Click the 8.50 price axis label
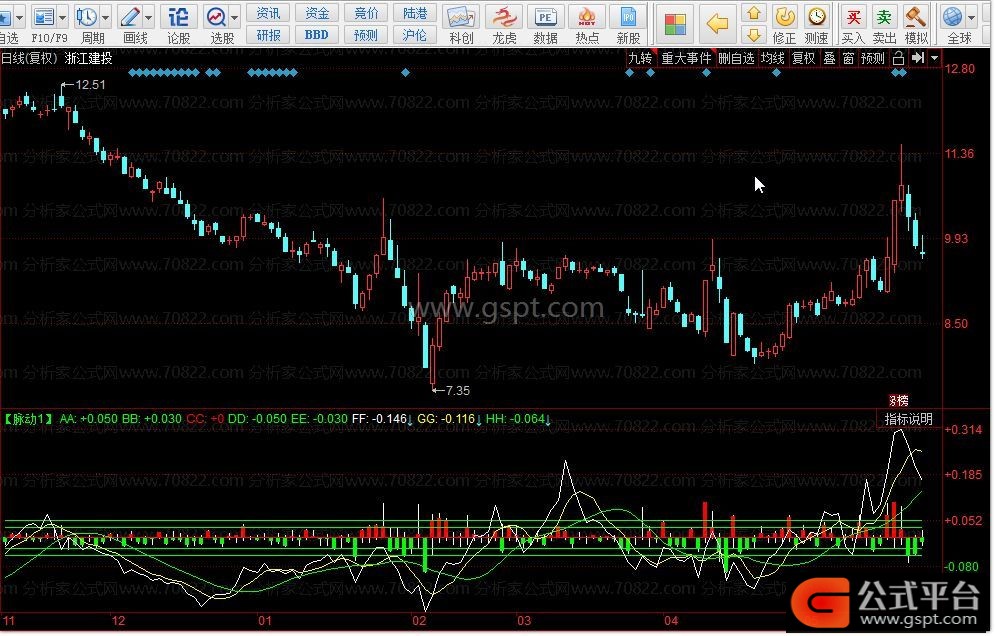Image resolution: width=996 pixels, height=636 pixels. pyautogui.click(x=956, y=324)
